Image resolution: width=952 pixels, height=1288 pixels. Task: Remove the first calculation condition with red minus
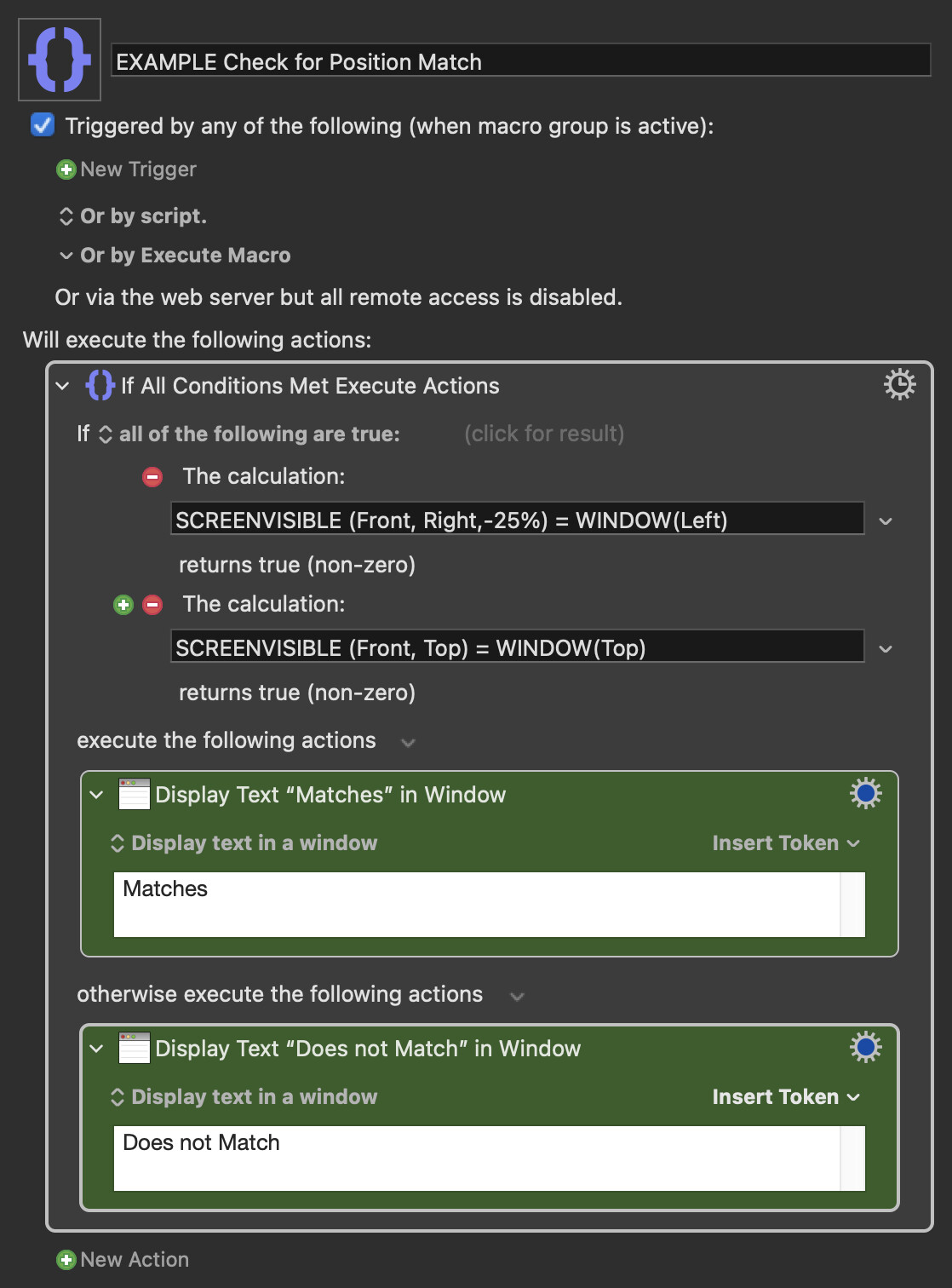pos(152,477)
